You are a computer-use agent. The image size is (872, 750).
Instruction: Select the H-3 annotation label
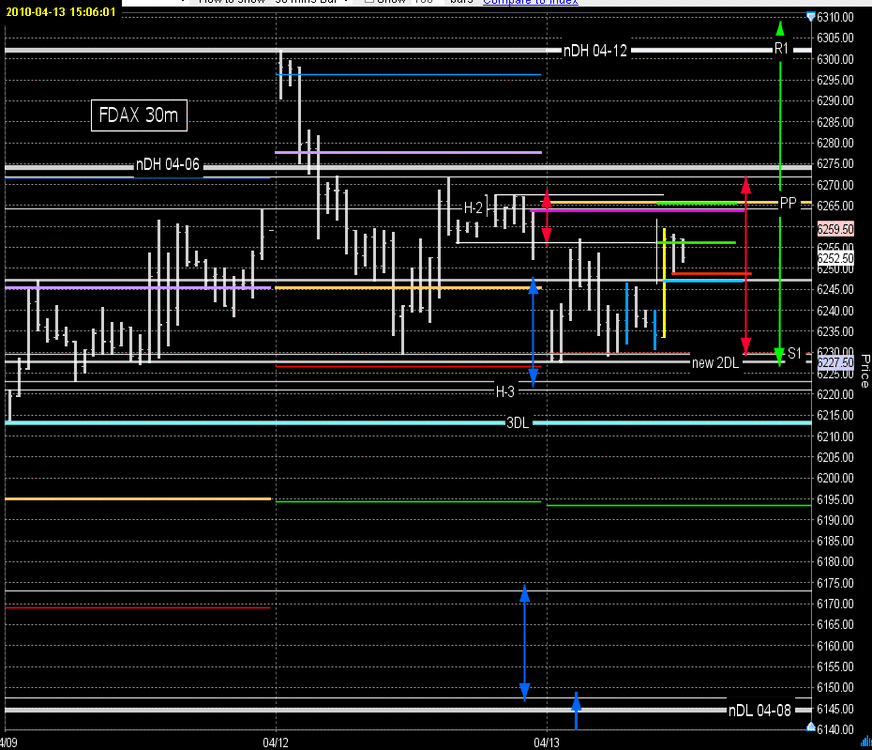coord(505,392)
